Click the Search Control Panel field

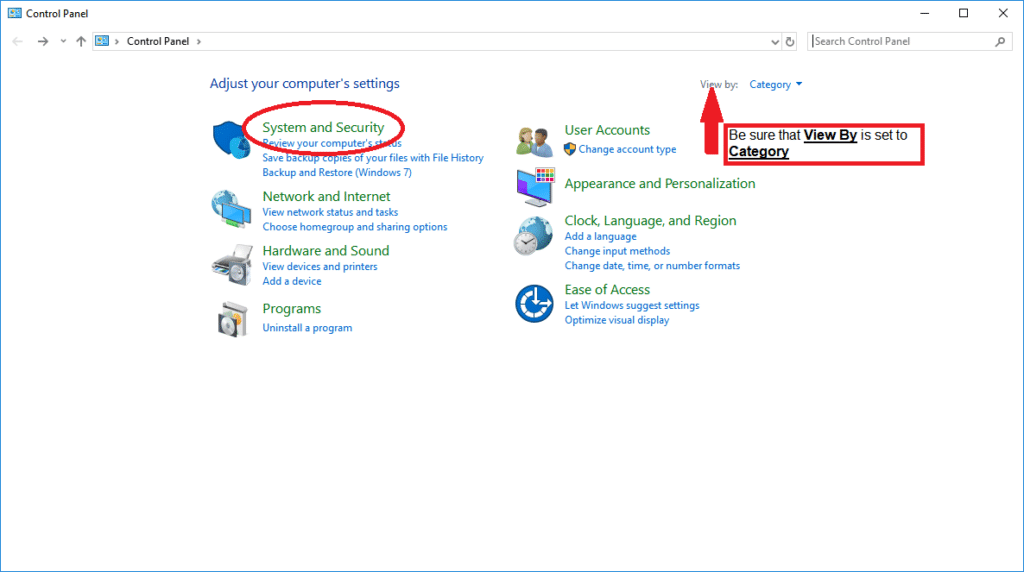[x=902, y=42]
